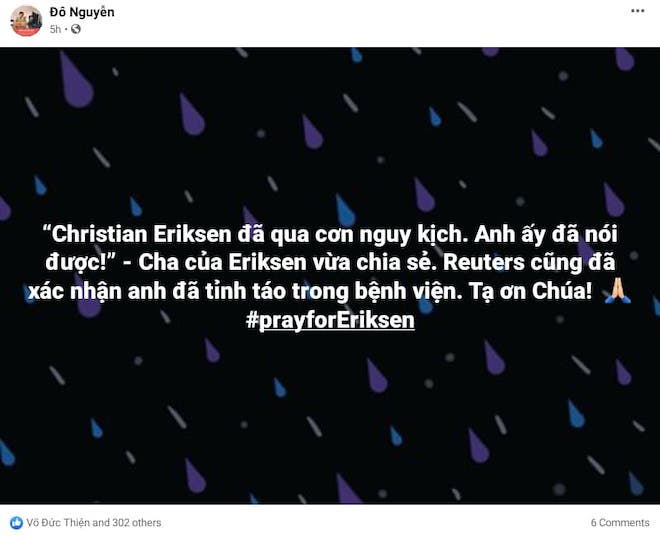
Task: Open the post options three-dot menu
Action: (x=637, y=11)
